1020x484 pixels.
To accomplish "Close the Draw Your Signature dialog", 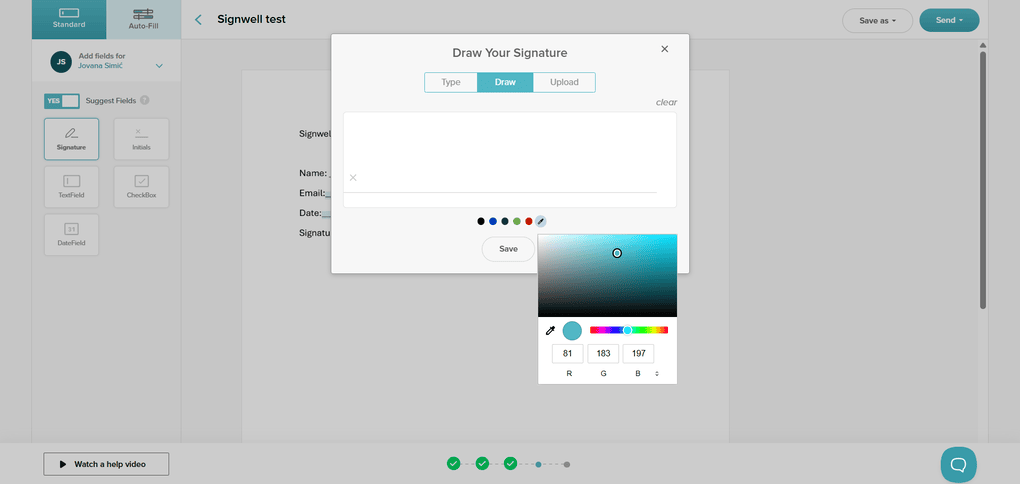I will (665, 49).
